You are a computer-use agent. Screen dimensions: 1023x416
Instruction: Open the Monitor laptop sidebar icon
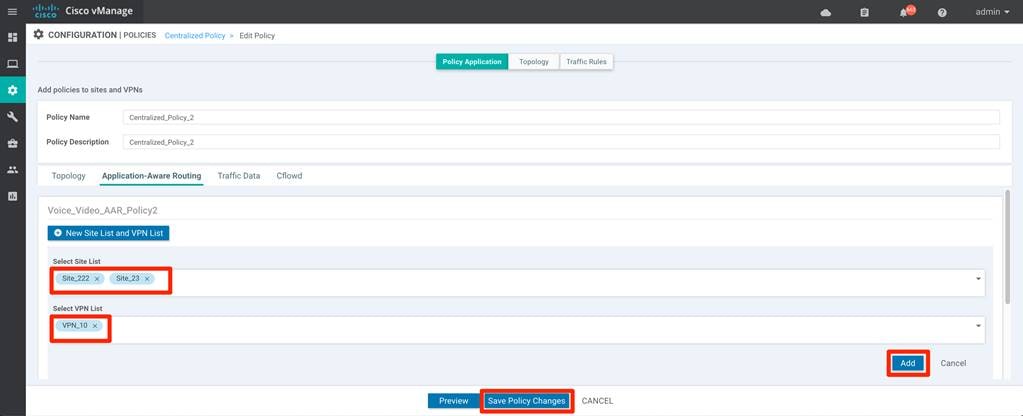pos(12,64)
